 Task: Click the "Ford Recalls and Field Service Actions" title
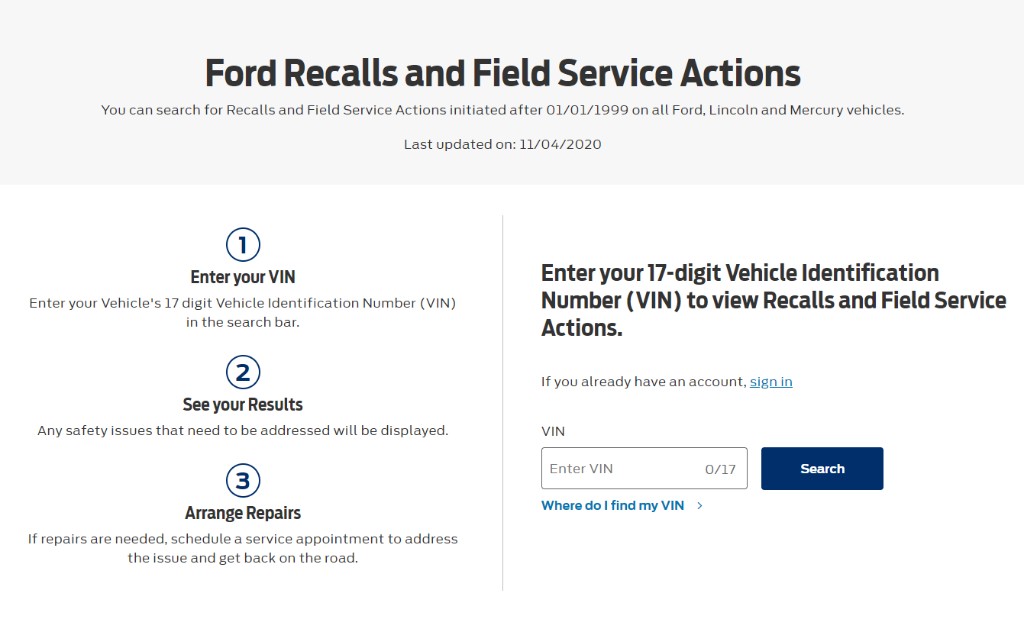click(503, 73)
